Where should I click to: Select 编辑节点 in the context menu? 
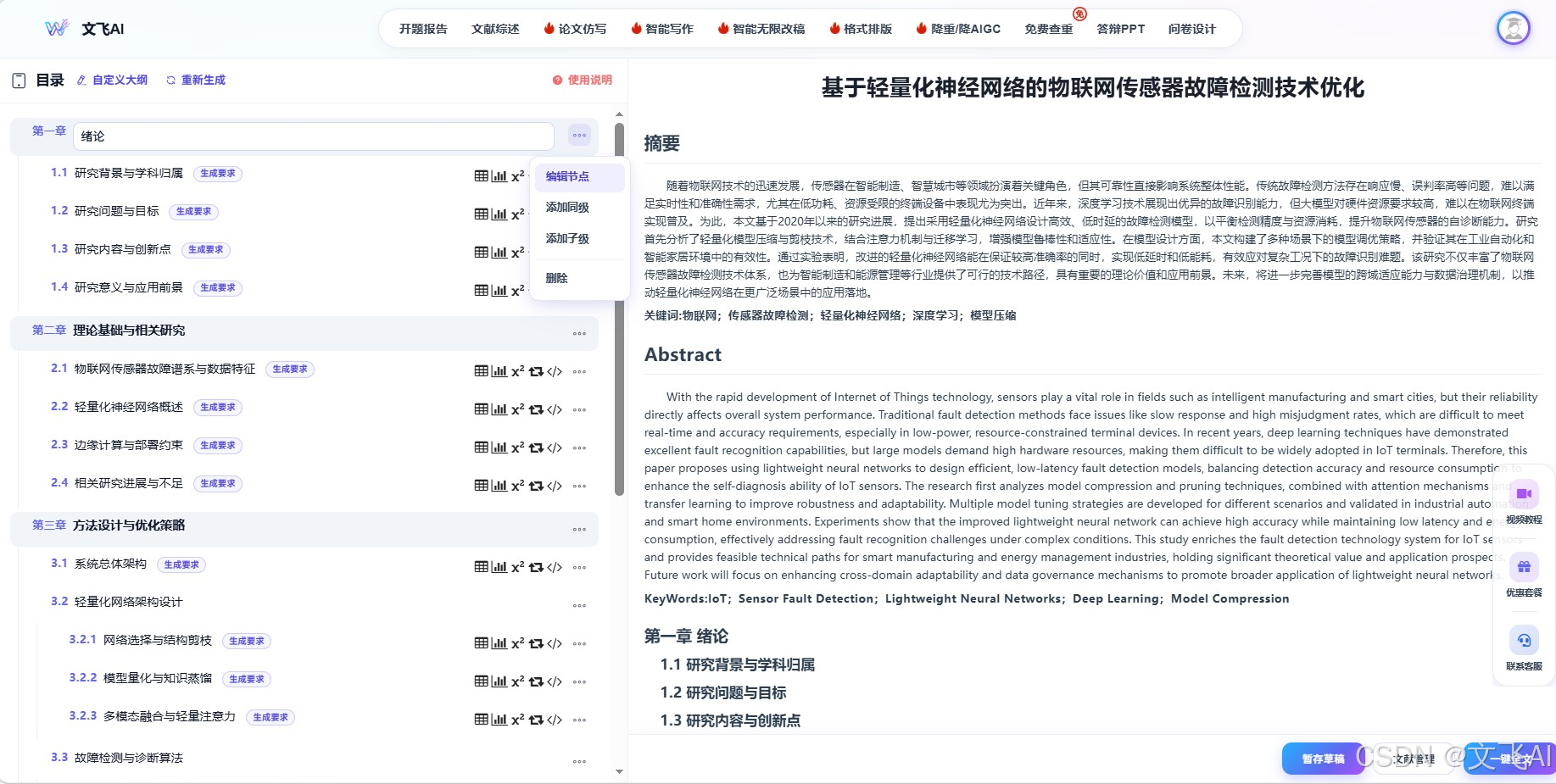pos(580,176)
